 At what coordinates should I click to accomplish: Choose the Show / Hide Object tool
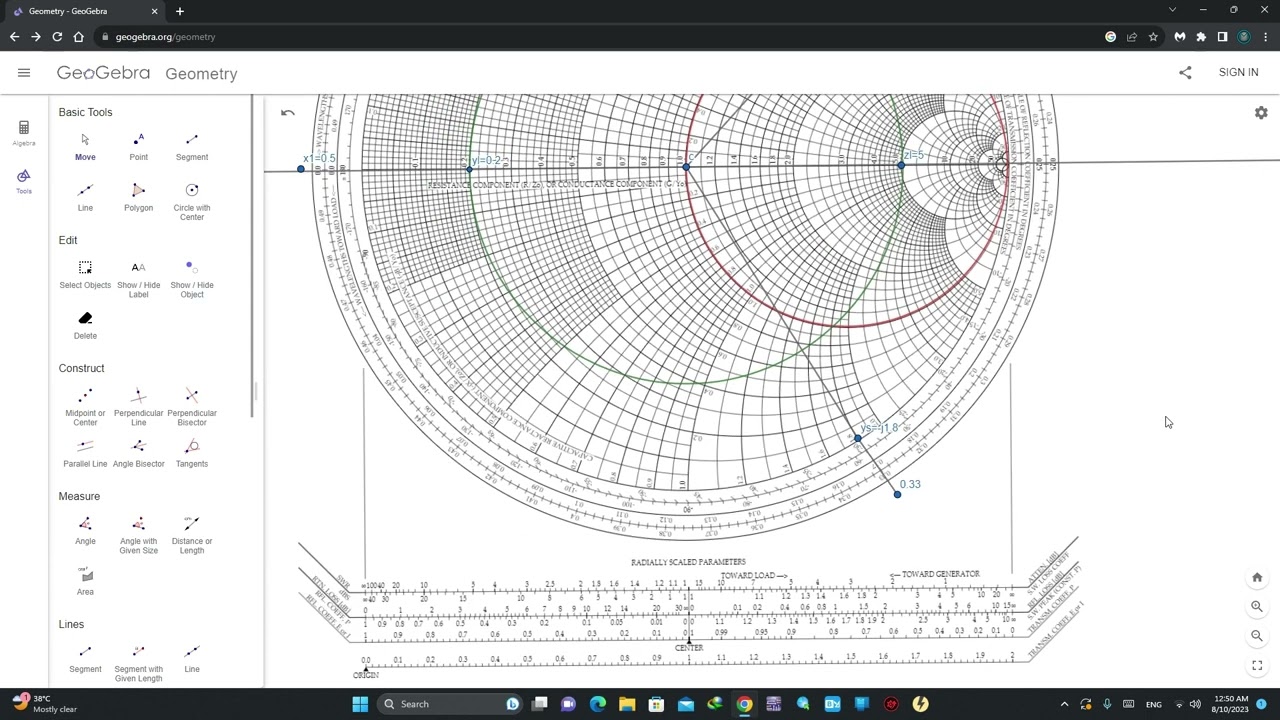[x=192, y=279]
